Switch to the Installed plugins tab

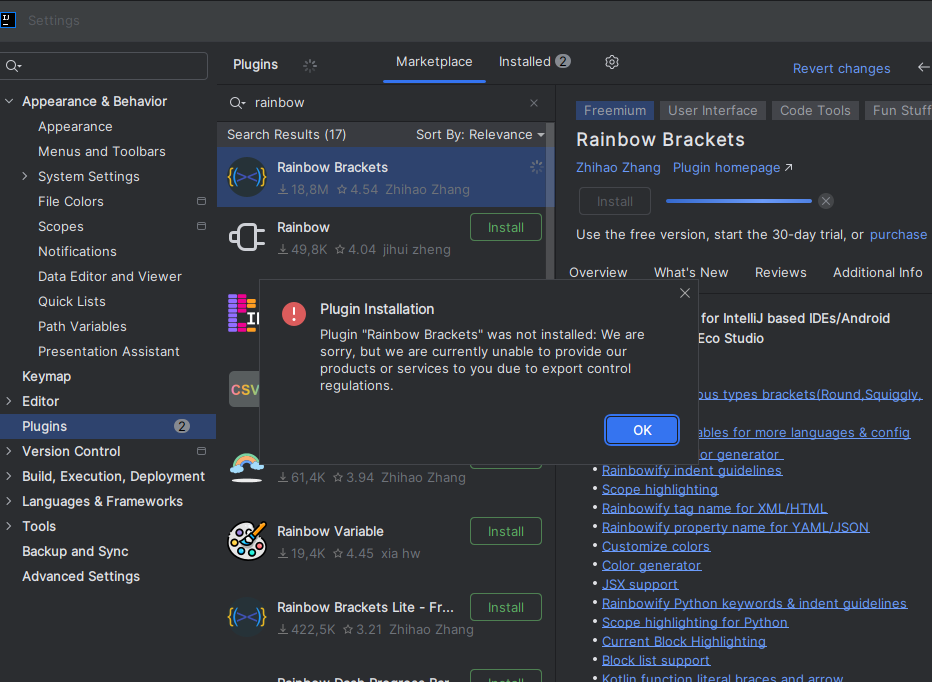click(x=534, y=62)
